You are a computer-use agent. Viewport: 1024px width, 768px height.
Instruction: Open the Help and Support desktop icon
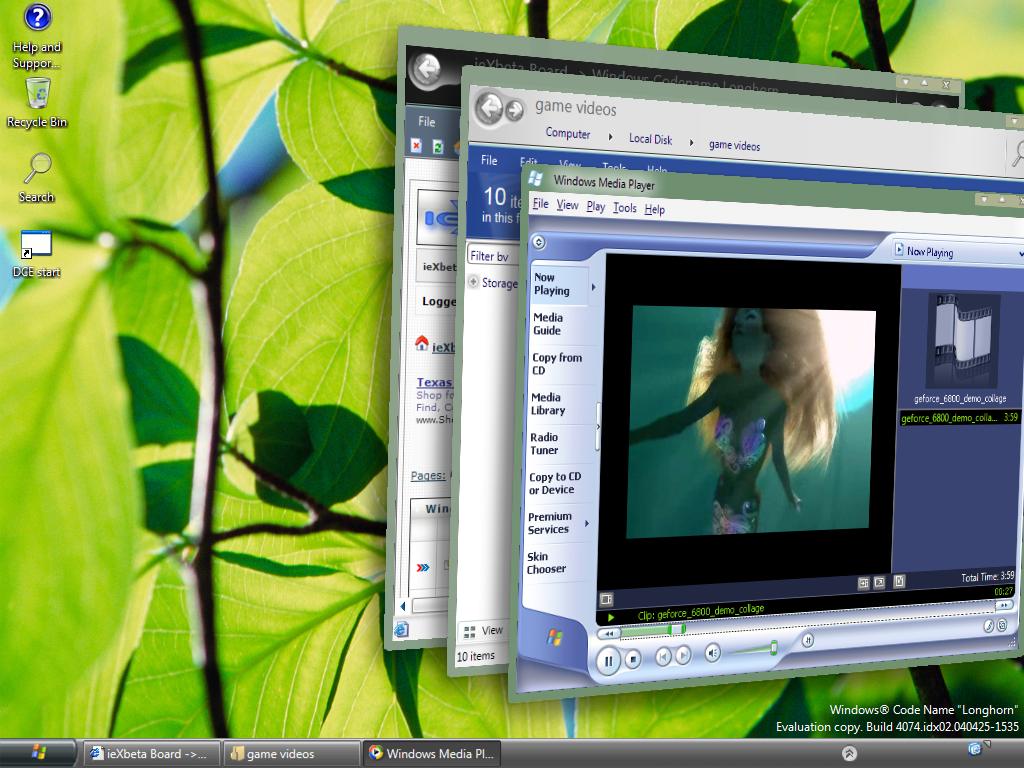[x=37, y=35]
